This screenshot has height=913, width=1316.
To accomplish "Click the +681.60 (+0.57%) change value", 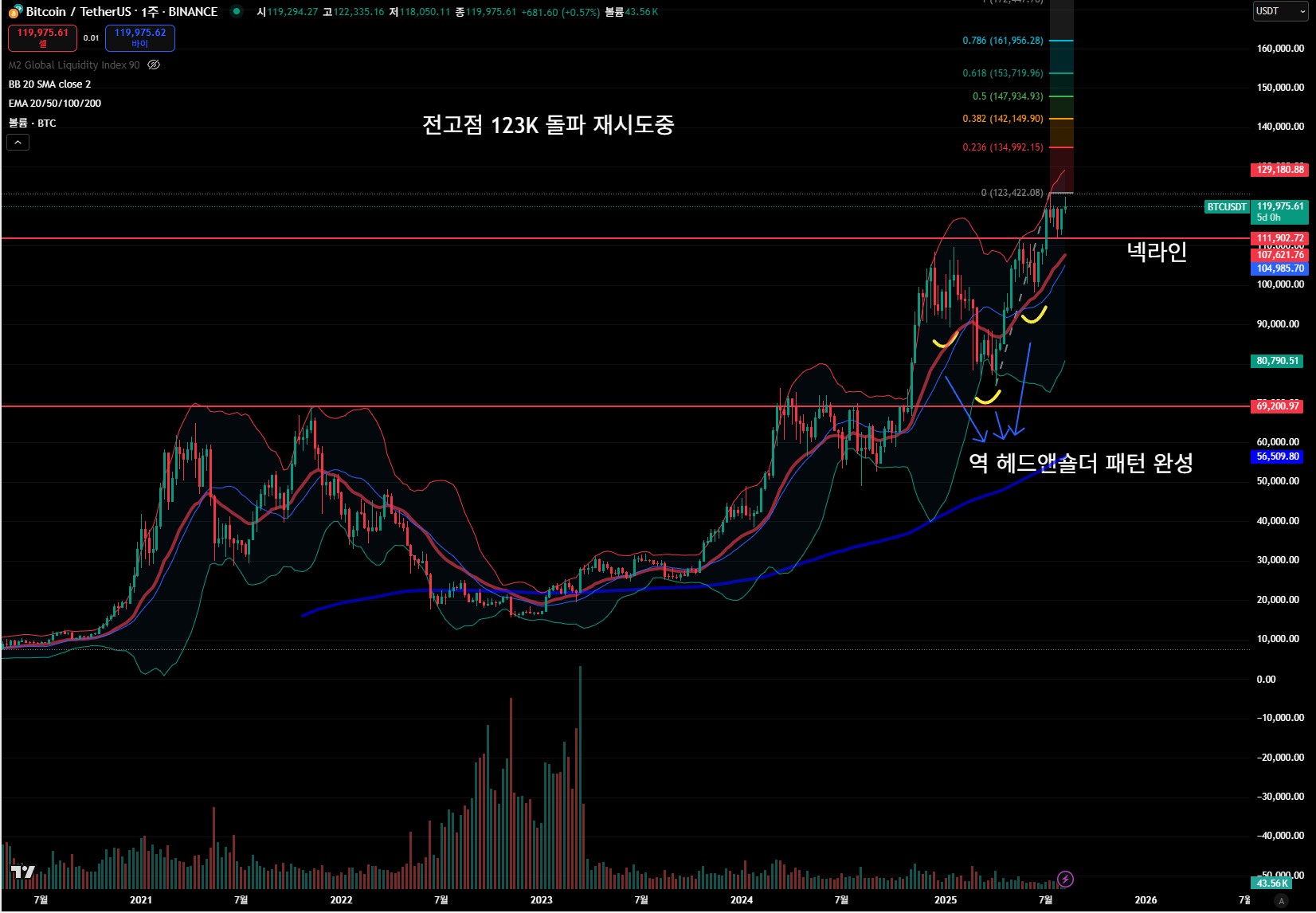I will pyautogui.click(x=561, y=12).
